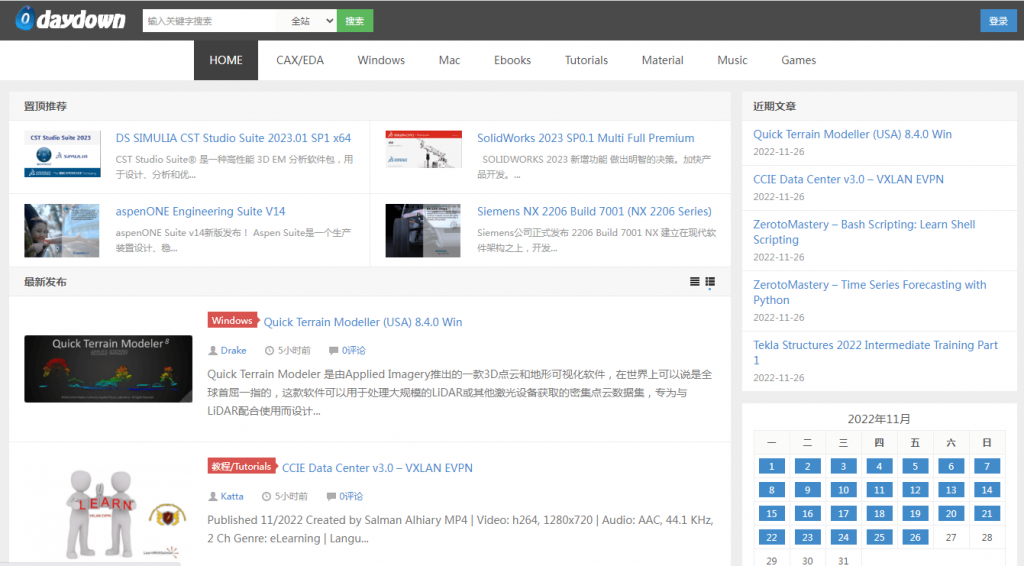
Task: Select calendar day 15
Action: [771, 513]
